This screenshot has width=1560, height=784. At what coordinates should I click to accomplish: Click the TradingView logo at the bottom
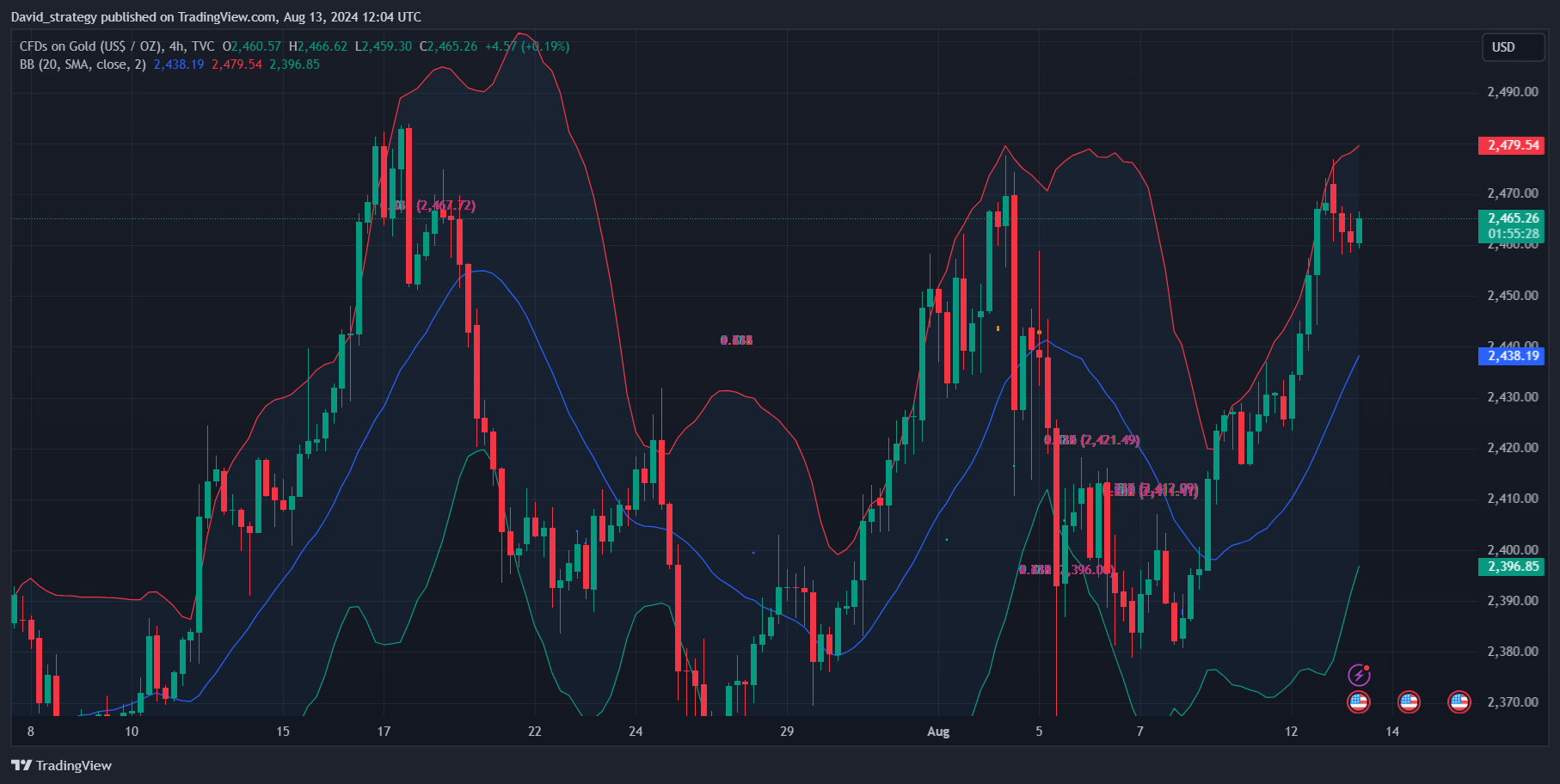pyautogui.click(x=62, y=765)
